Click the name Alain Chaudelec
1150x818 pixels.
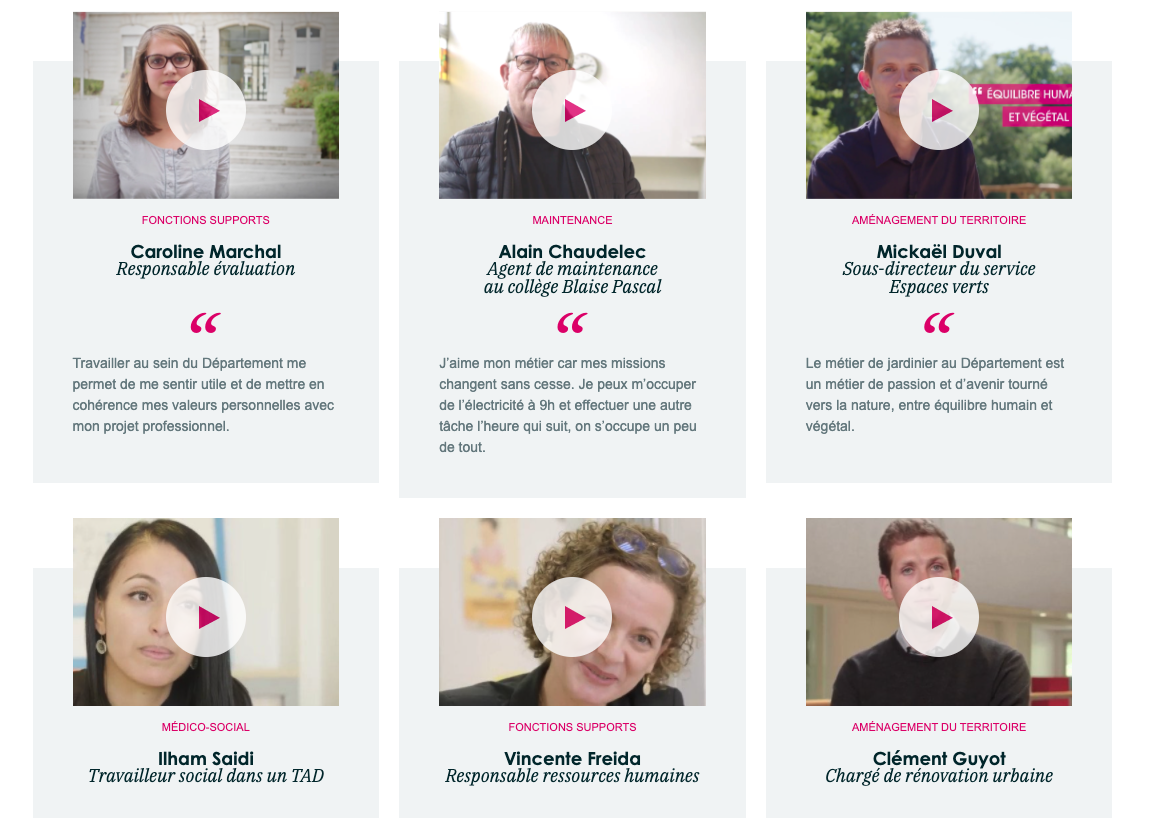tap(572, 252)
